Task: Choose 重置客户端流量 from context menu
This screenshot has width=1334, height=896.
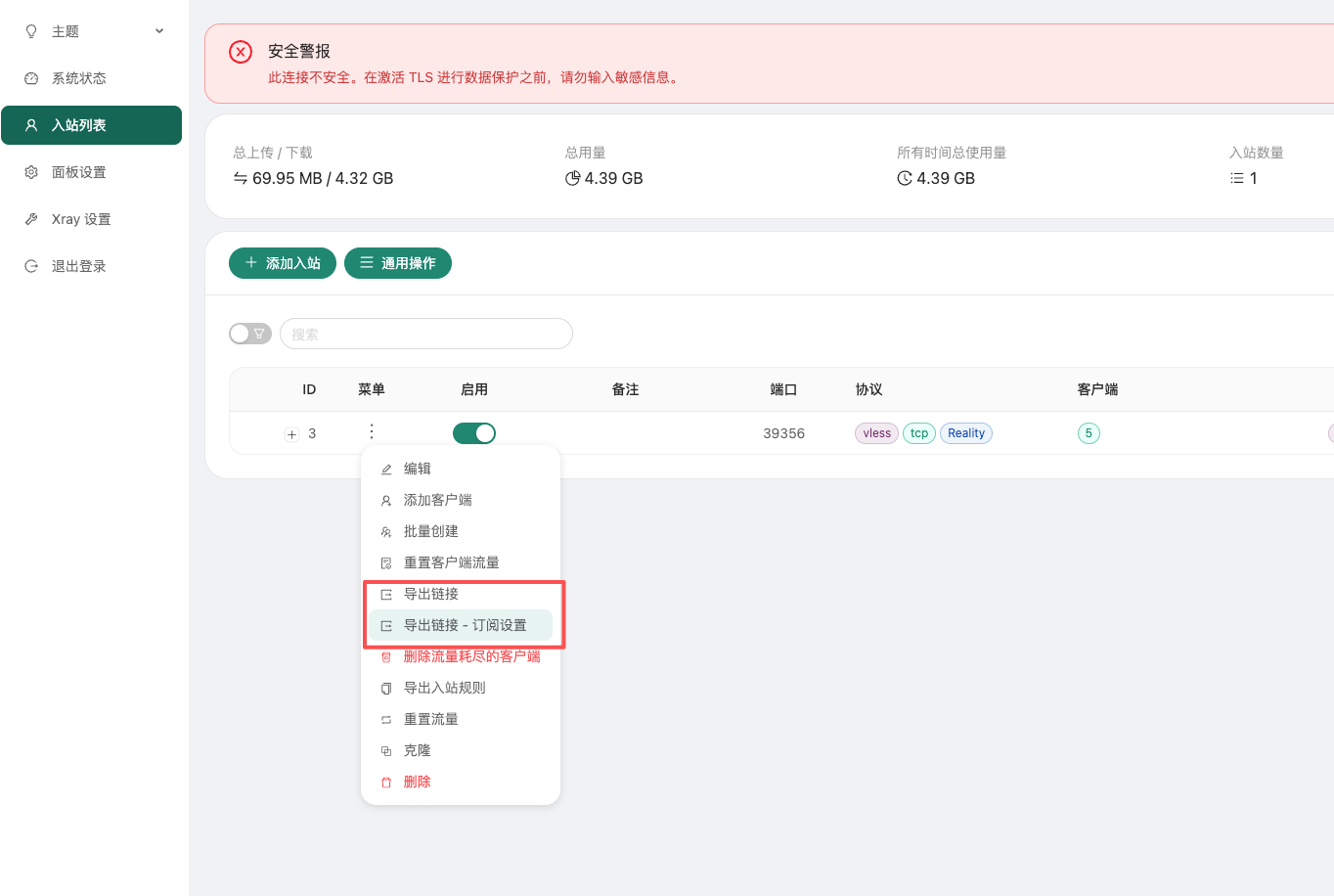Action: coord(451,562)
